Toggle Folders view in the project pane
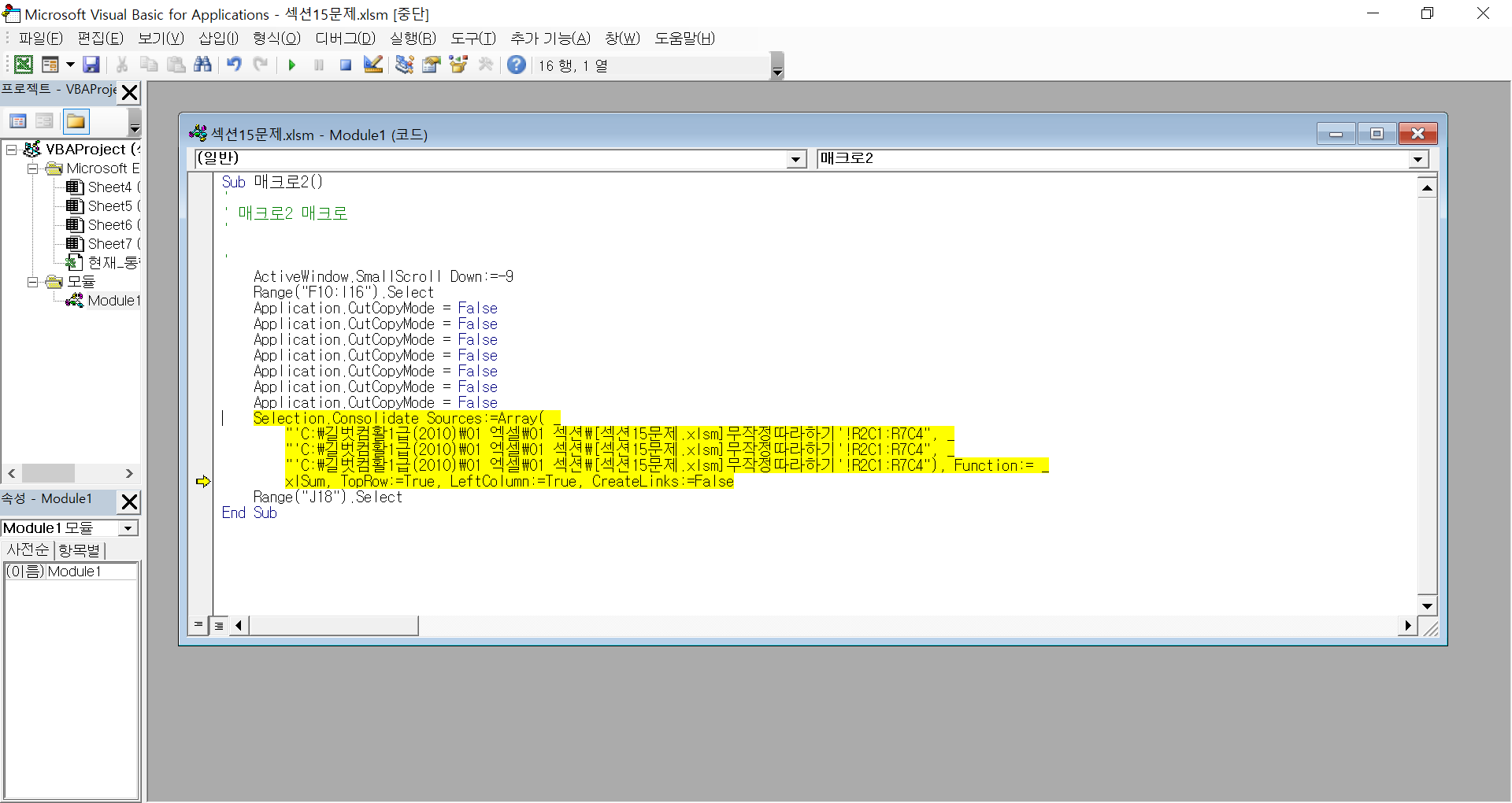Viewport: 1512px width, 803px height. tap(76, 121)
